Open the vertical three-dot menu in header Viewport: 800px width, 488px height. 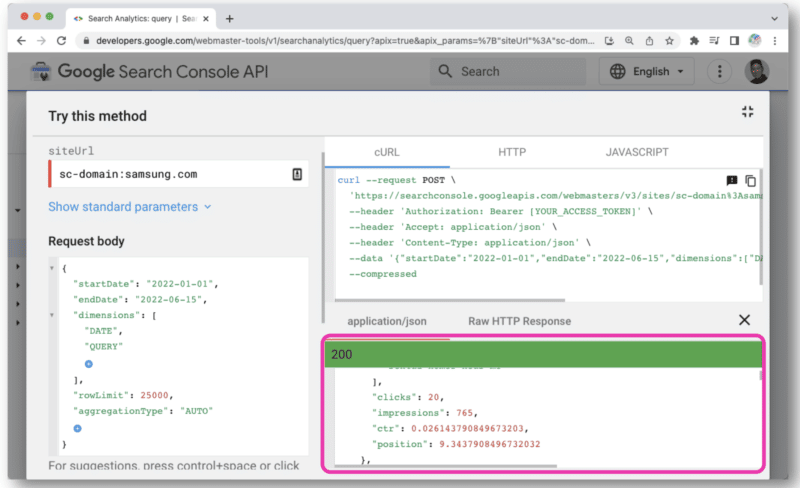point(720,72)
